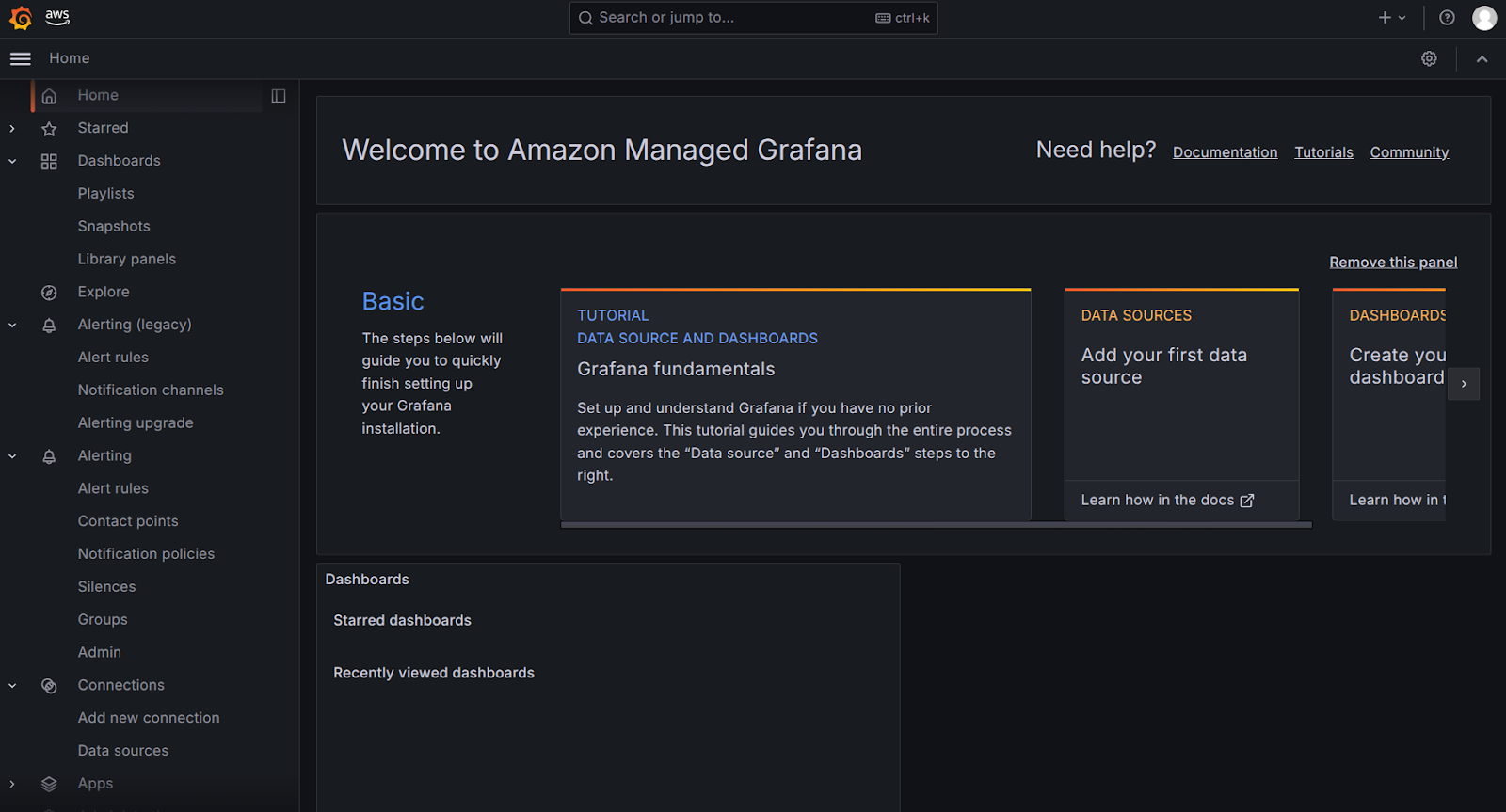
Task: Click the Search or jump to field
Action: pos(734,18)
